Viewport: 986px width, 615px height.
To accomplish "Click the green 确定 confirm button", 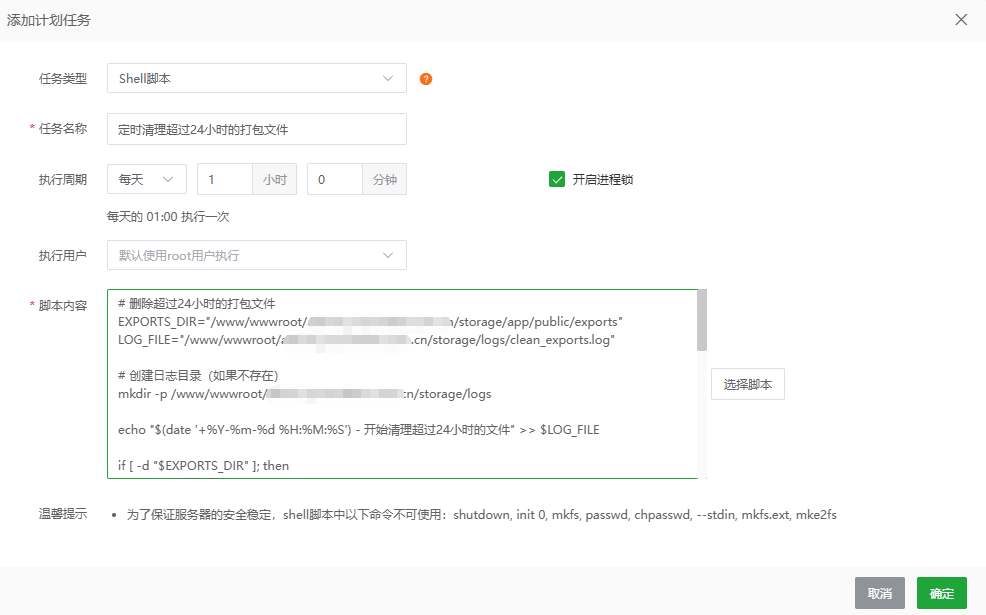I will [941, 592].
